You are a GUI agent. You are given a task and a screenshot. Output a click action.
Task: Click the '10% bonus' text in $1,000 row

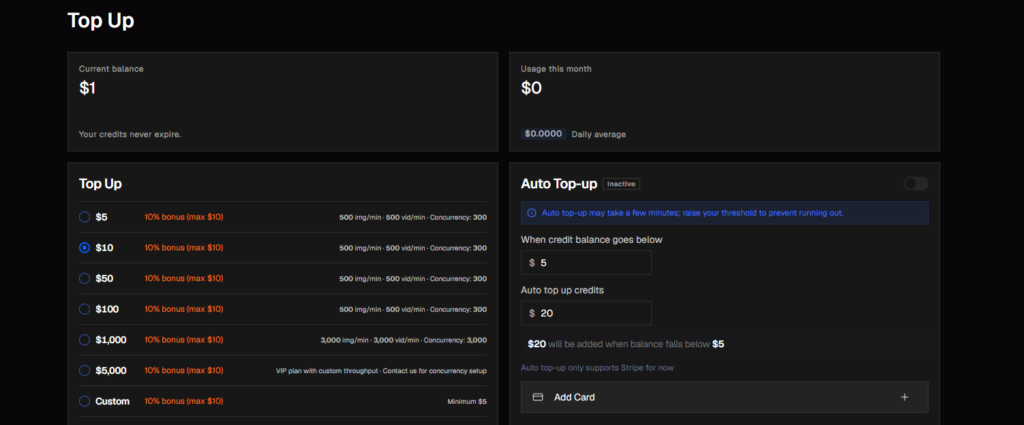coord(184,340)
